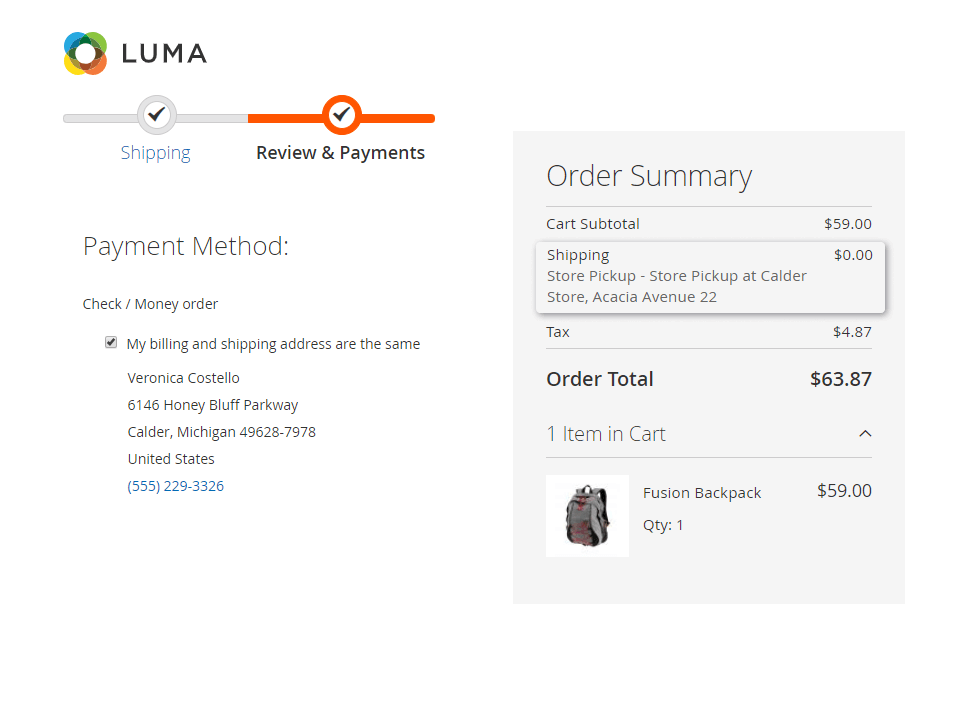This screenshot has width=960, height=704.
Task: Click the Tax amount row
Action: (708, 332)
